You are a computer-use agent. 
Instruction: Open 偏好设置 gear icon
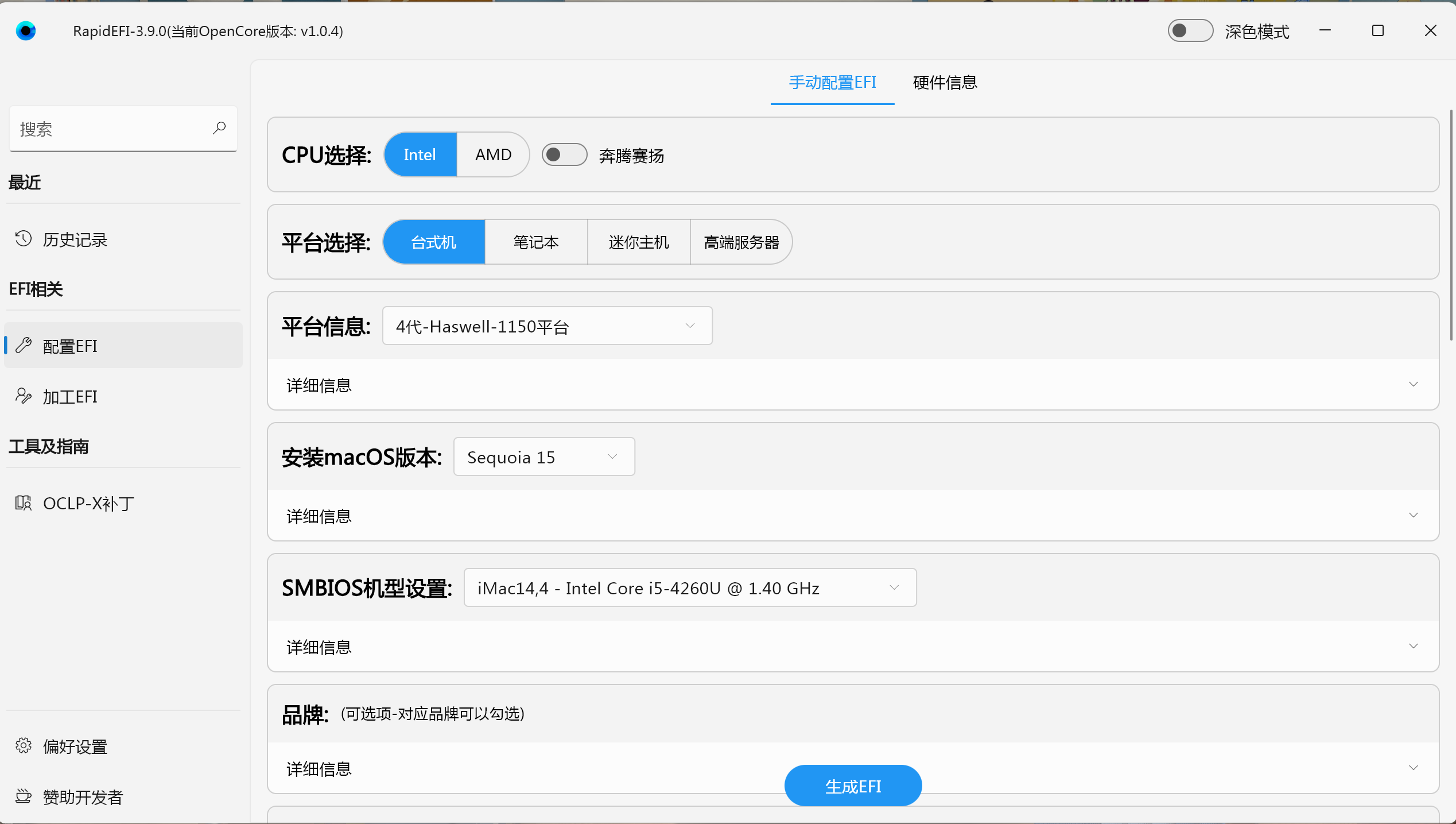[24, 745]
